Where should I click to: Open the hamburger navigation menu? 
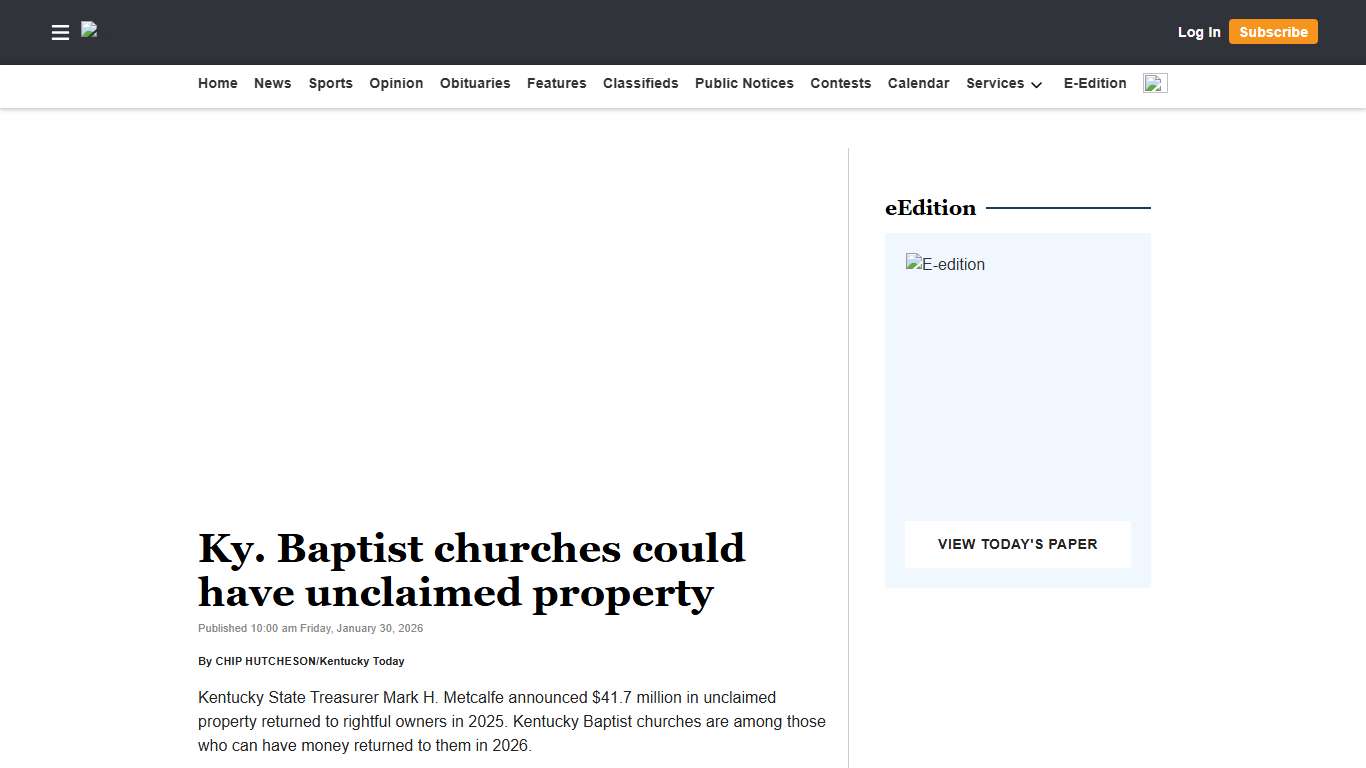(60, 32)
